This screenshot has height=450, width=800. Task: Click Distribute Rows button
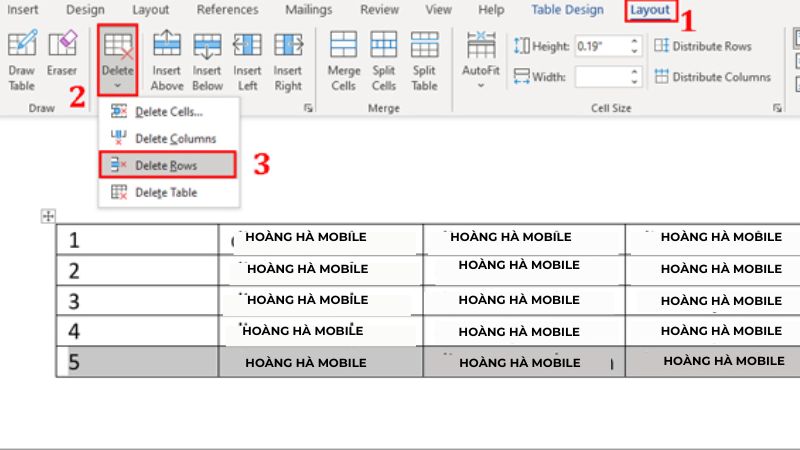click(703, 46)
